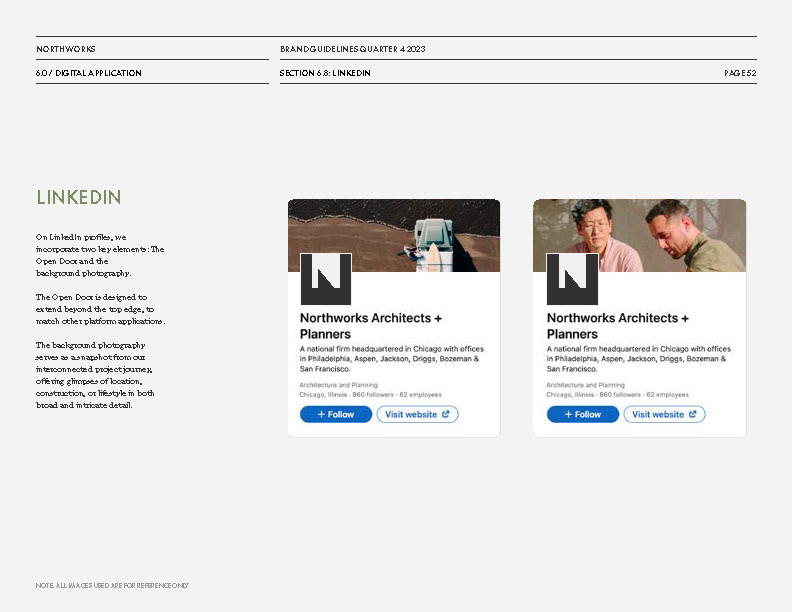
Task: Click 860 followers line in left card
Action: coord(371,394)
